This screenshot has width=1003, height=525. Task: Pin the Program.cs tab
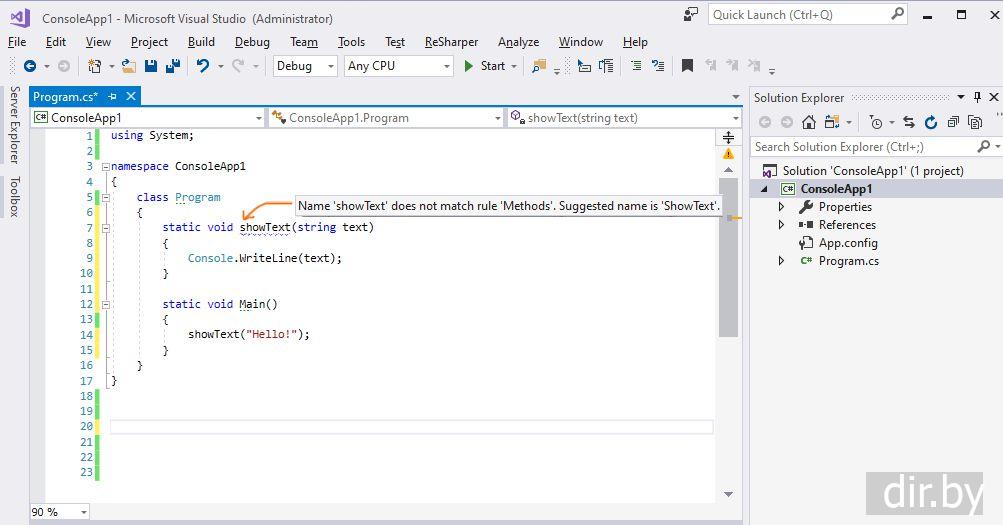[x=113, y=96]
